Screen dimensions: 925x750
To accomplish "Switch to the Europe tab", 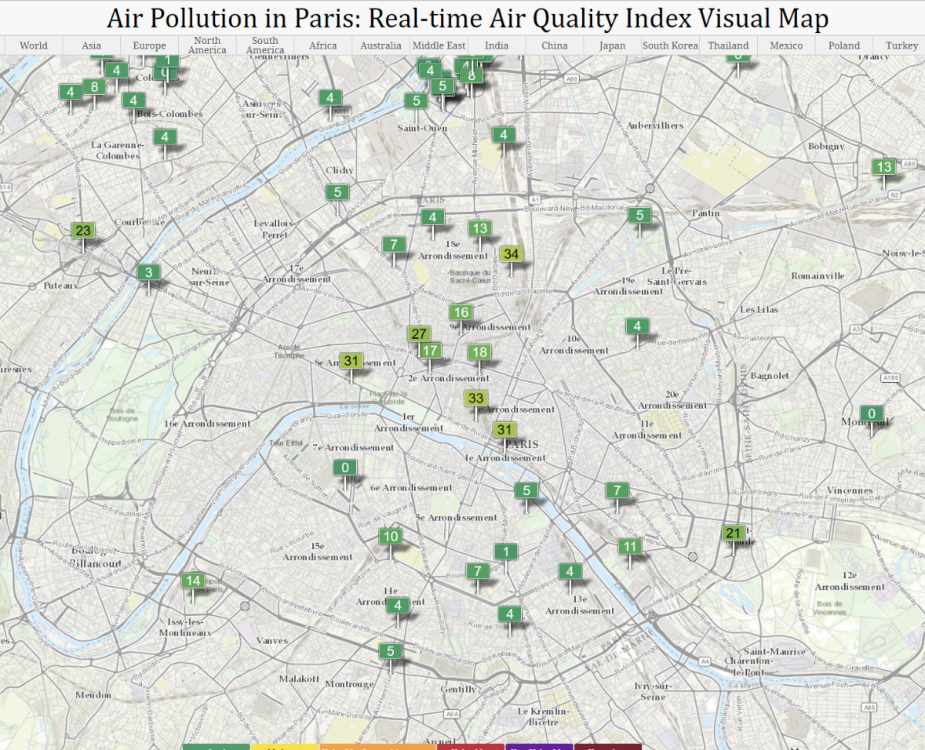I will (x=149, y=46).
